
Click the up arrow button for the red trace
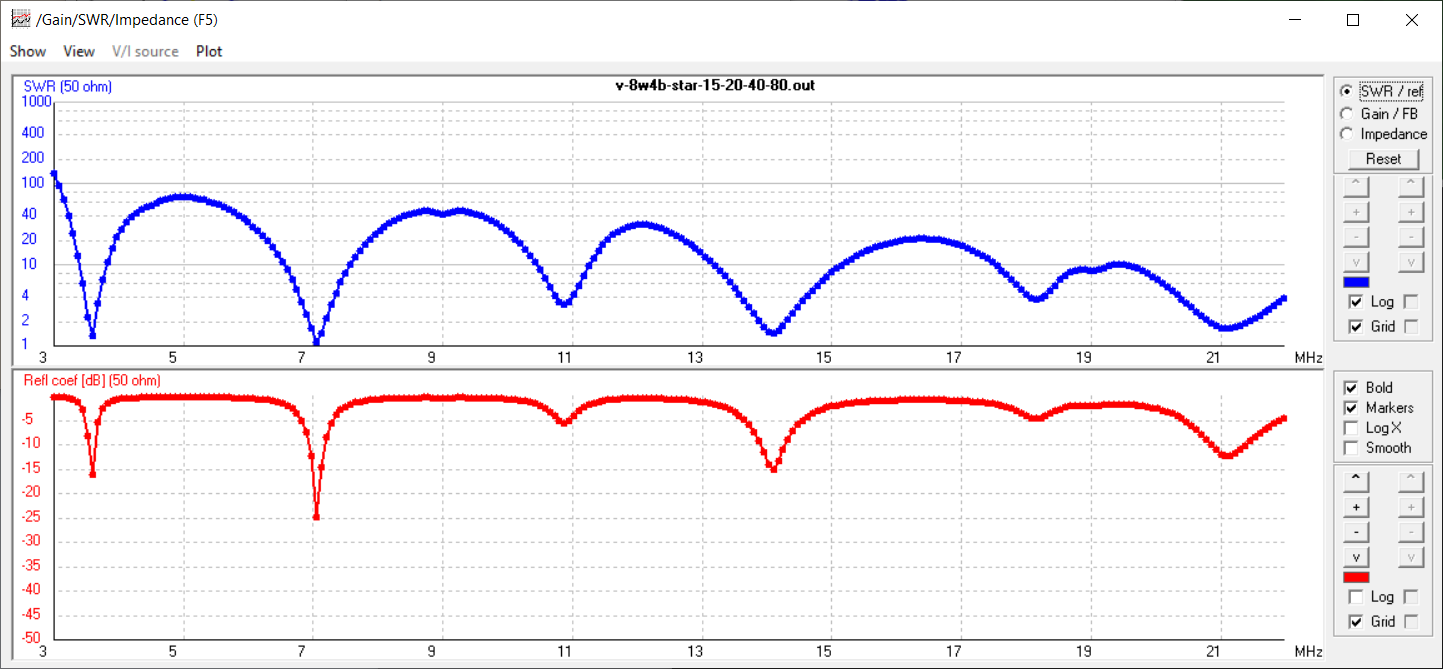coord(1355,481)
